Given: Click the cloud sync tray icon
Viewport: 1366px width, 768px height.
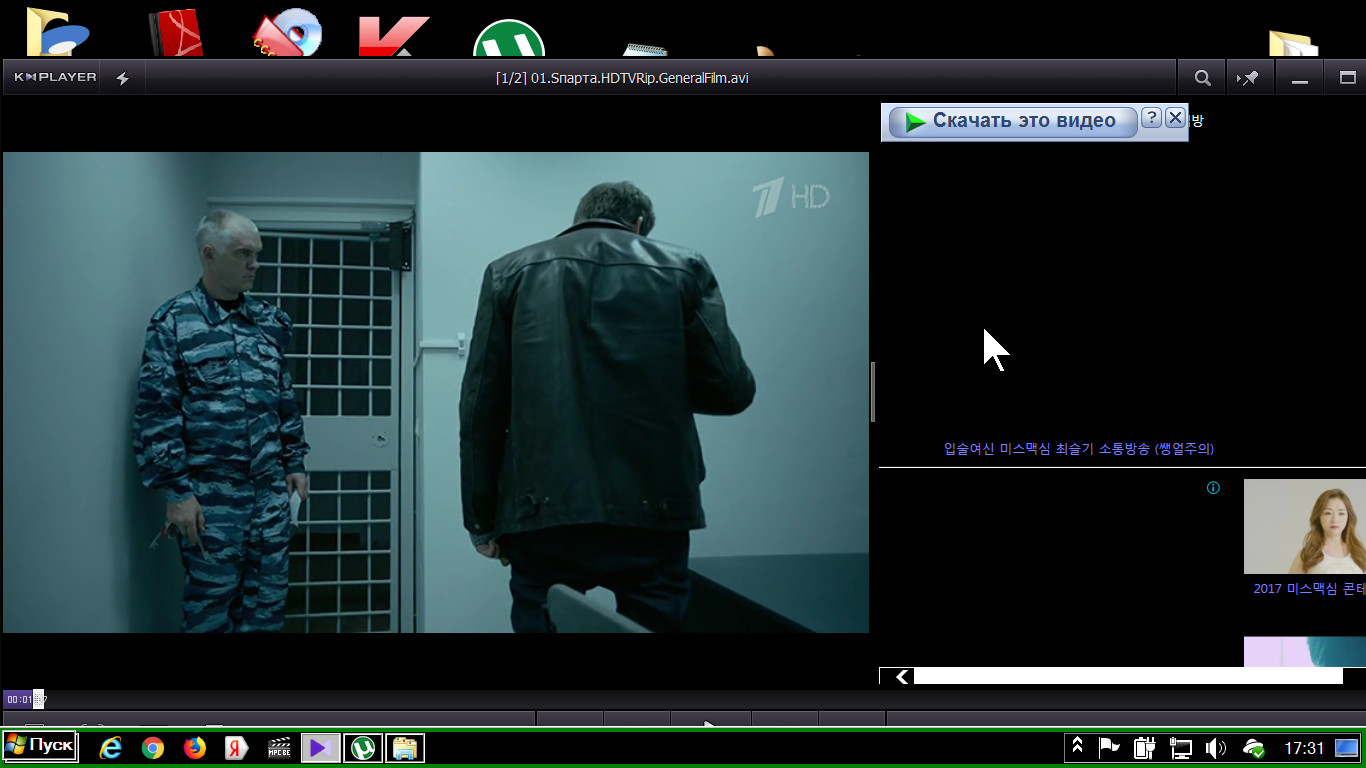Looking at the screenshot, I should (1253, 747).
